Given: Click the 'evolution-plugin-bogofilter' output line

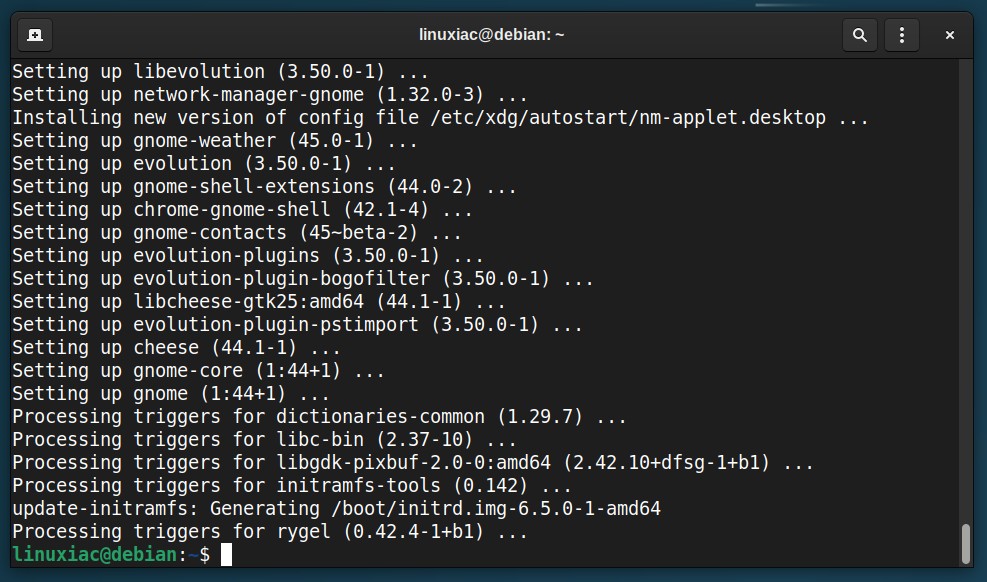Looking at the screenshot, I should [x=303, y=278].
